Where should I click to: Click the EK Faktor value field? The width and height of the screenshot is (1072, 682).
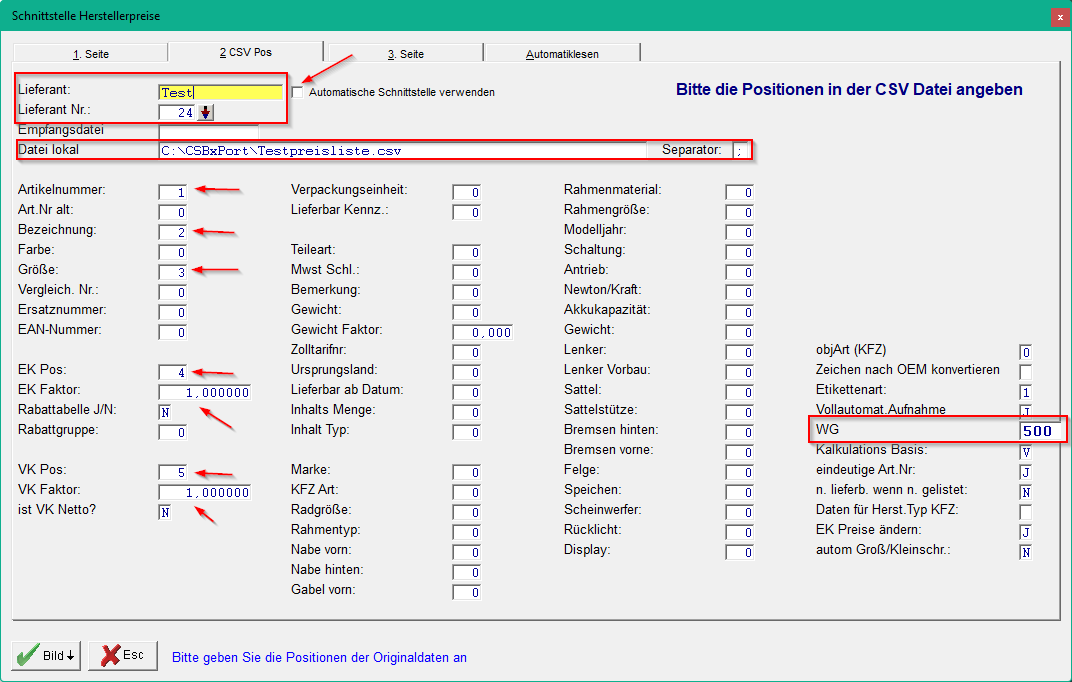[x=204, y=392]
